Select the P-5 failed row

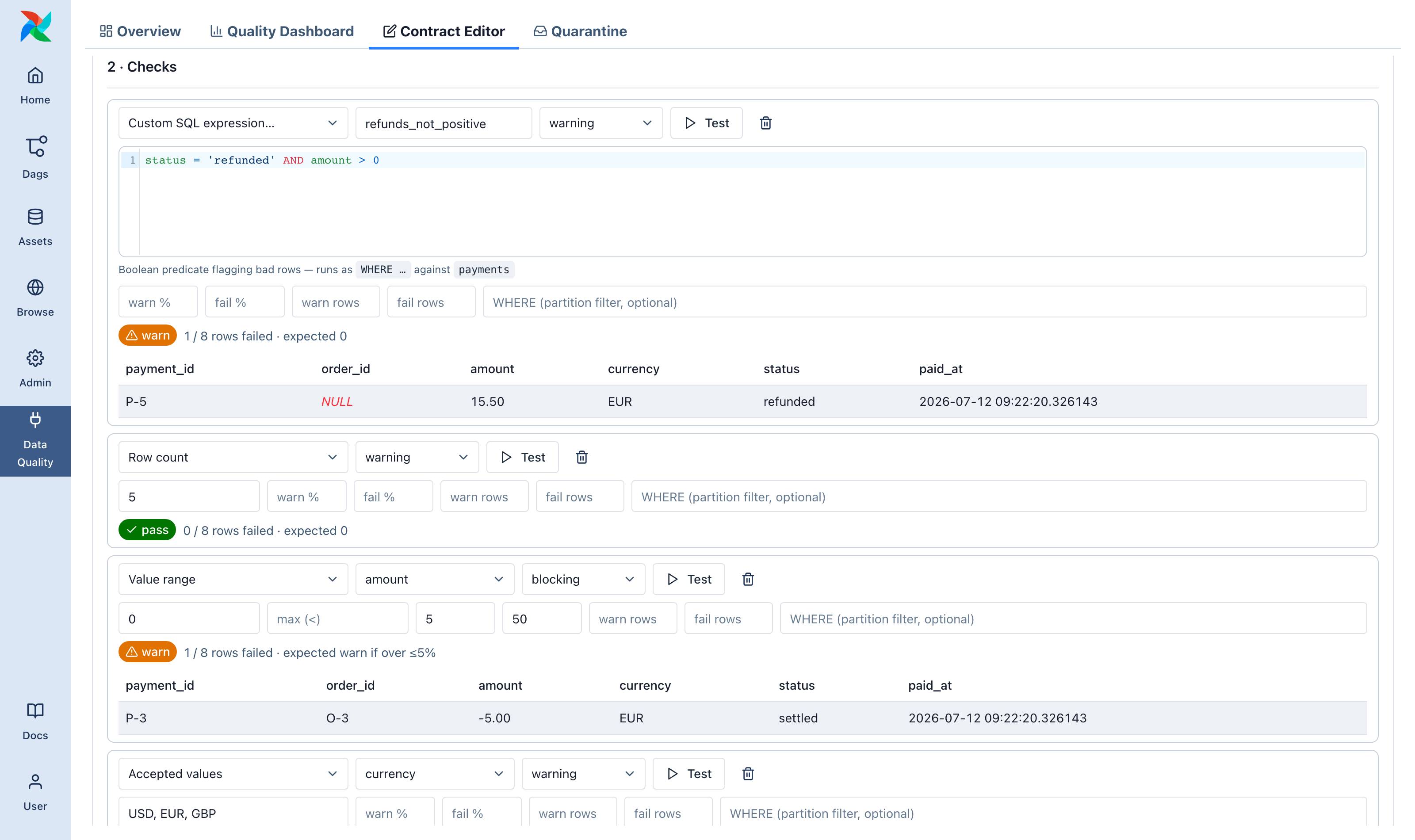(x=742, y=401)
